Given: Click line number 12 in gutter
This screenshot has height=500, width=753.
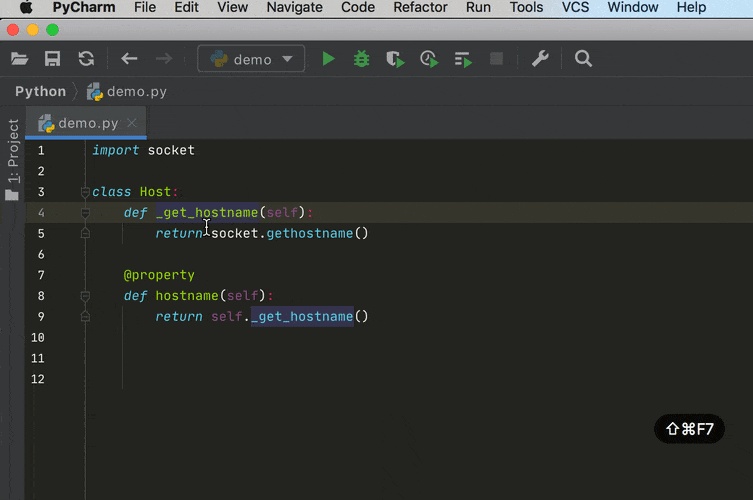Looking at the screenshot, I should click(38, 379).
